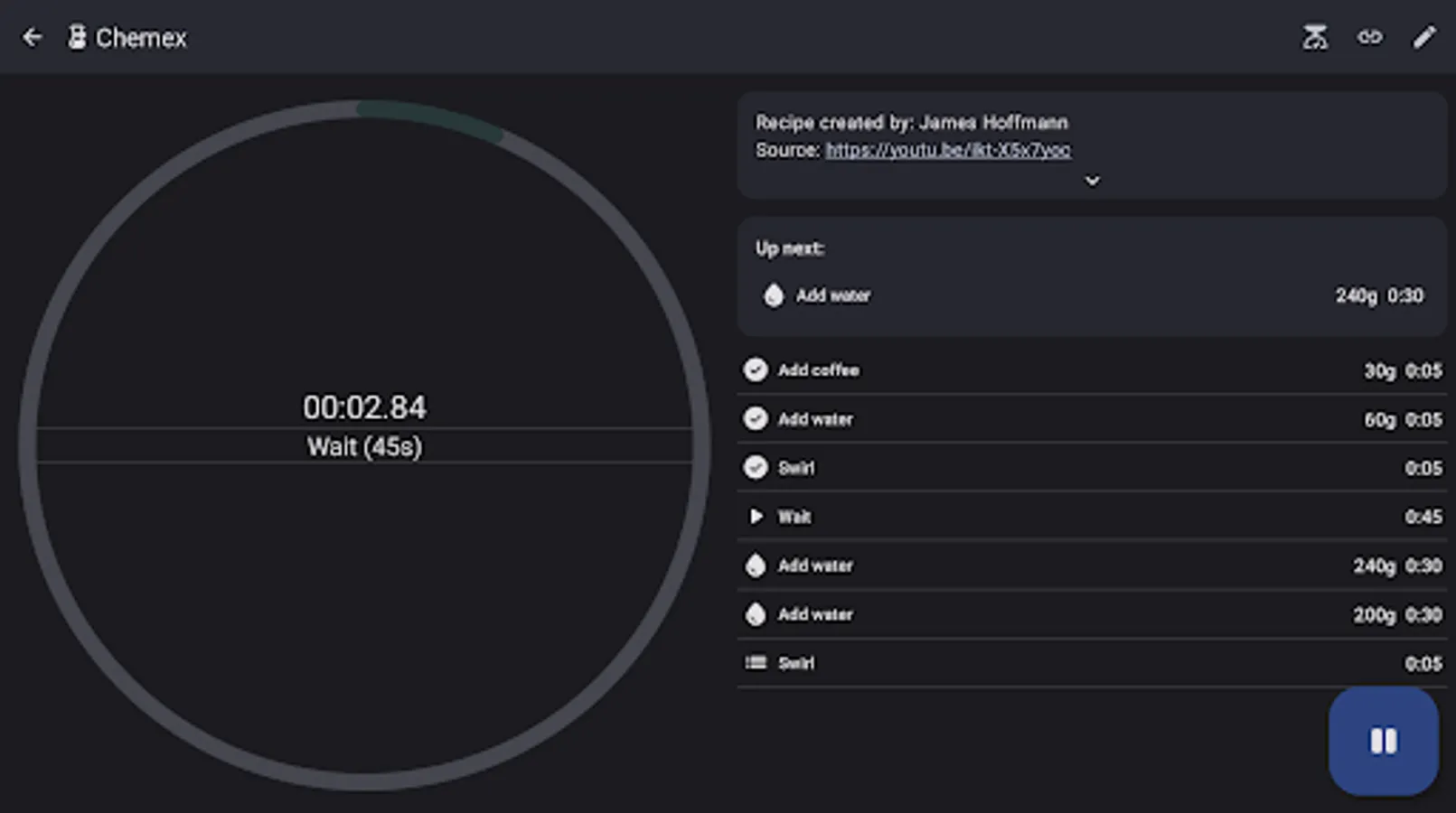Click the play icon next to Wait step
The image size is (1456, 813).
[756, 517]
